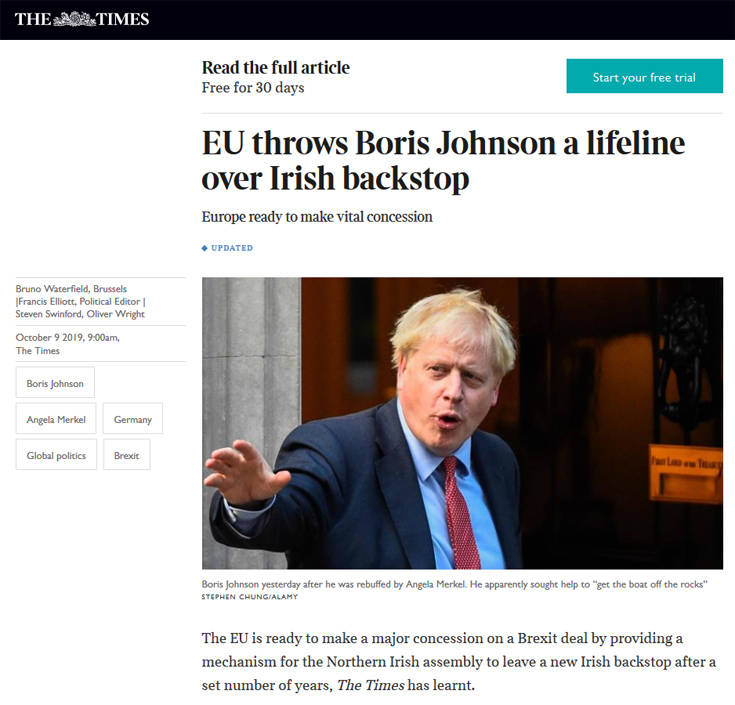Select the Germany topic tag
Screen dimensions: 735x705
tap(133, 419)
